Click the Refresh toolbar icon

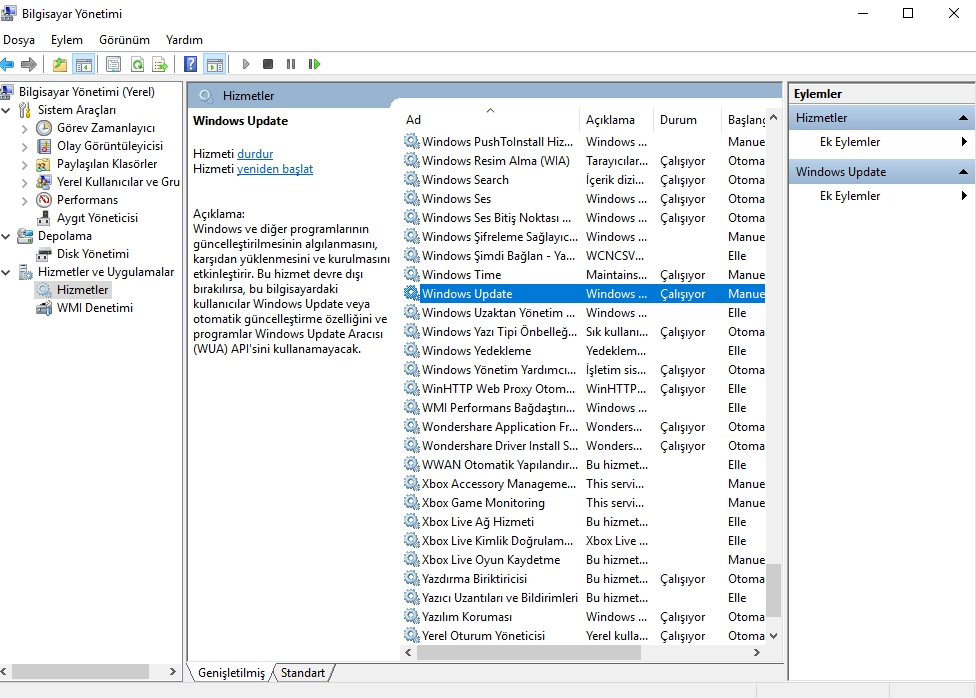137,64
